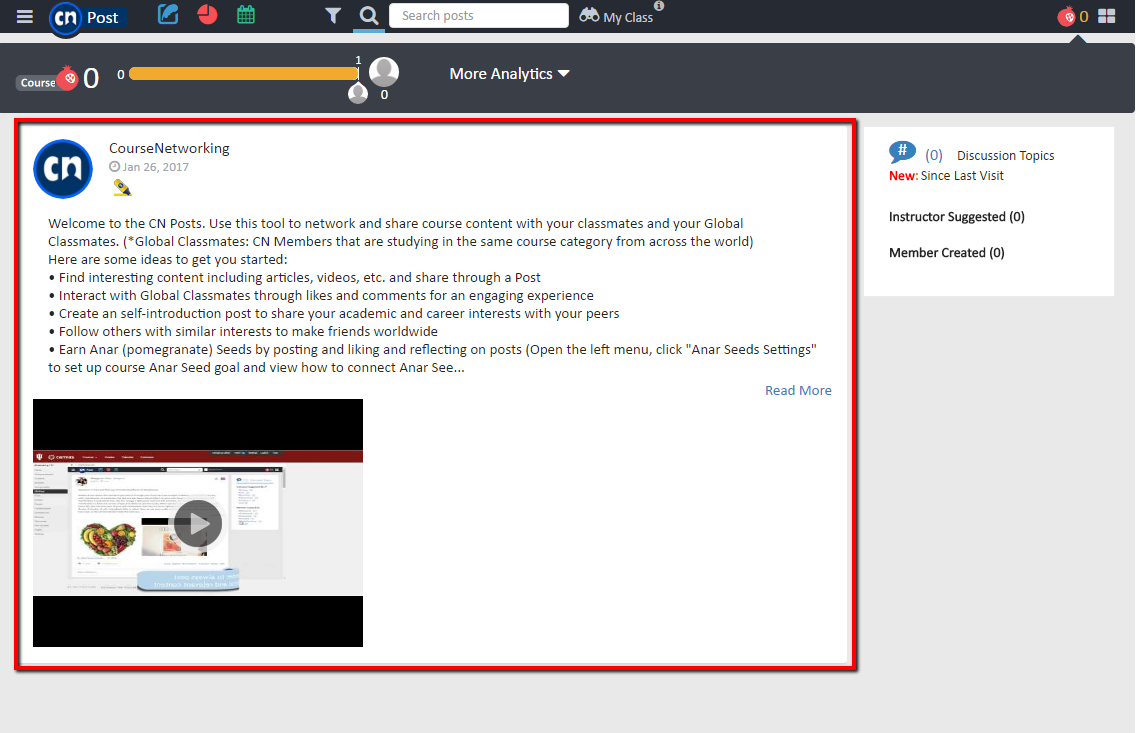The image size is (1138, 733).
Task: Open the grid apps icon
Action: tap(1107, 16)
